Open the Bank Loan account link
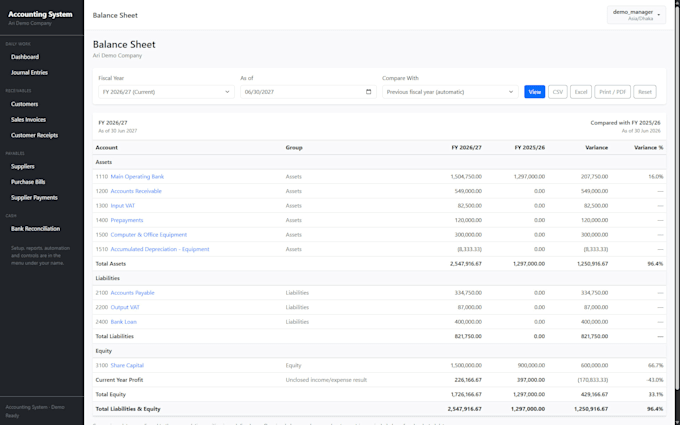 pyautogui.click(x=124, y=322)
